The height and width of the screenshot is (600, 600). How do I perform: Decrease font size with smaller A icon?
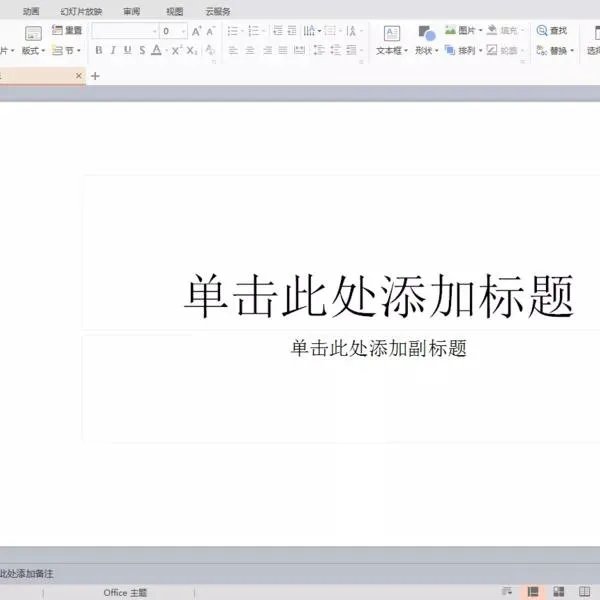point(210,31)
